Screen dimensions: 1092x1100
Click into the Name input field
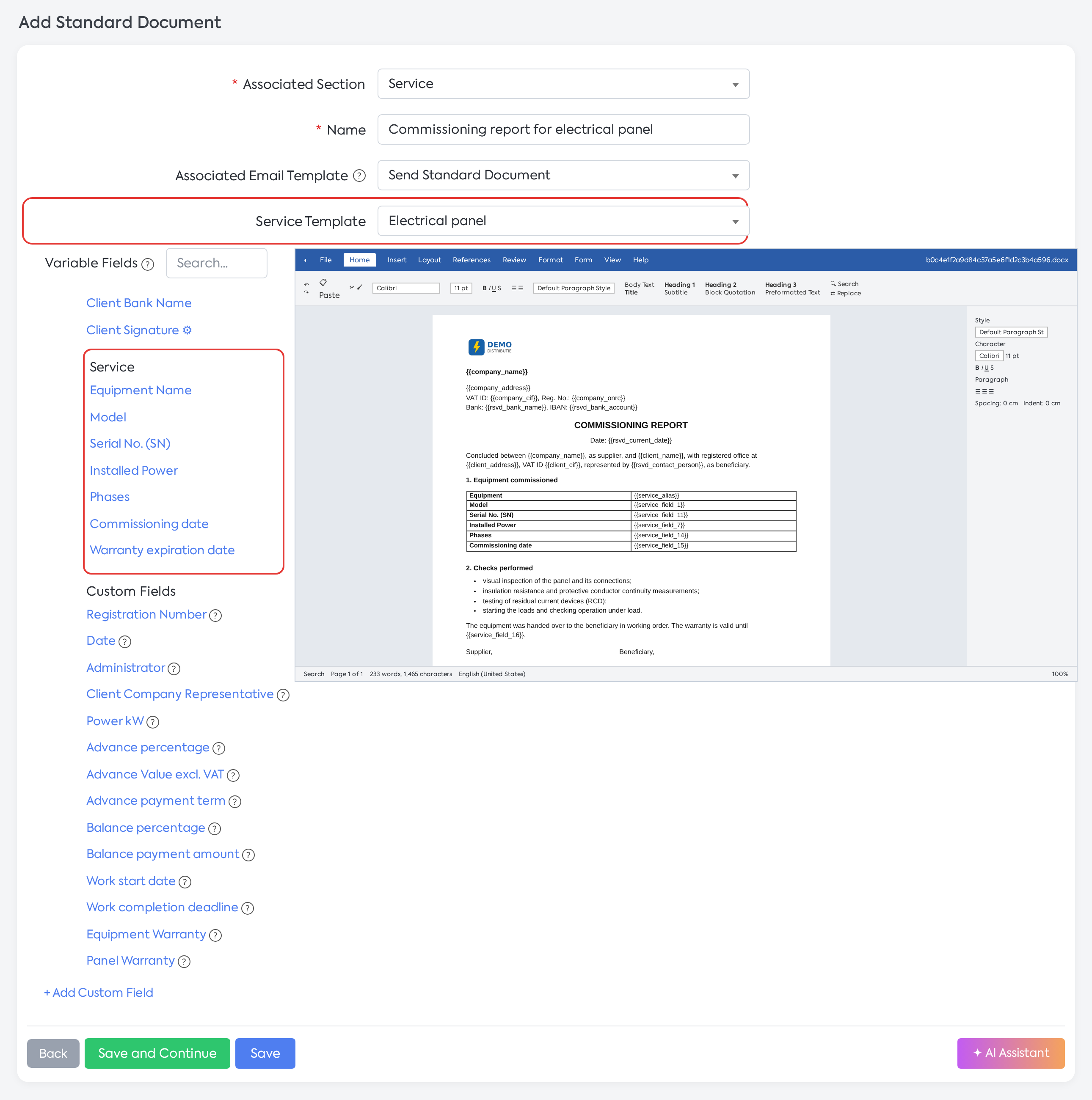tap(563, 130)
